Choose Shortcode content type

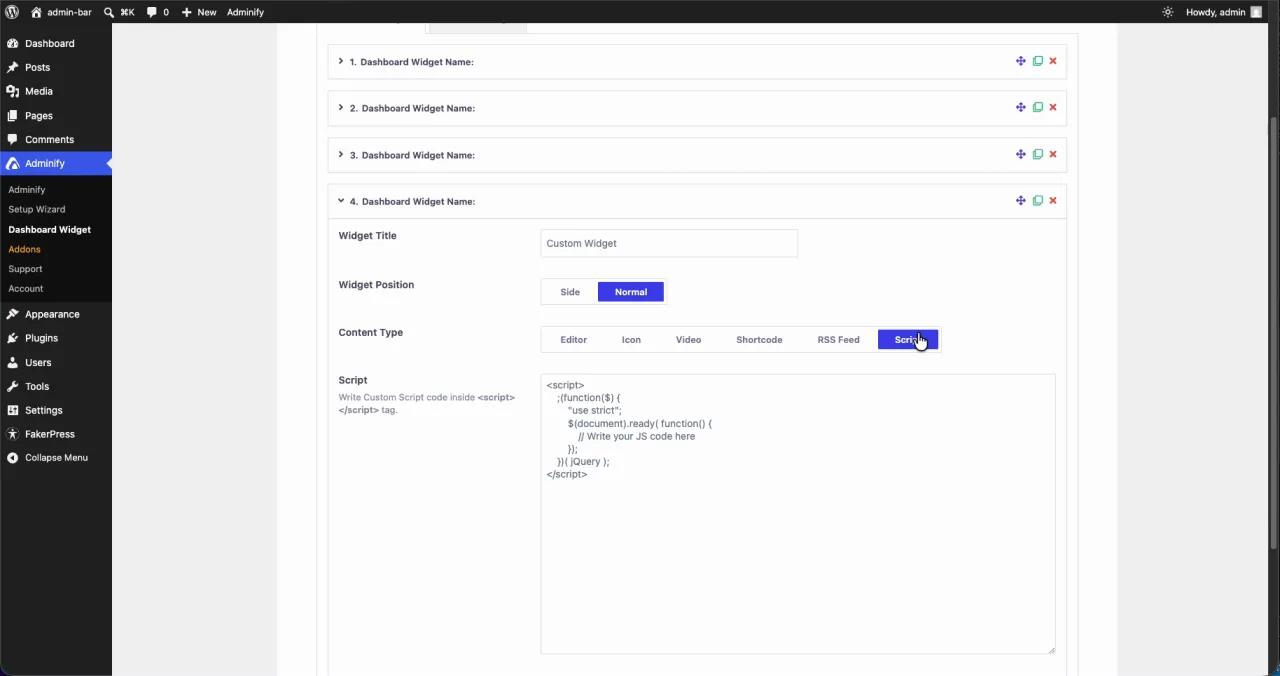(x=759, y=340)
